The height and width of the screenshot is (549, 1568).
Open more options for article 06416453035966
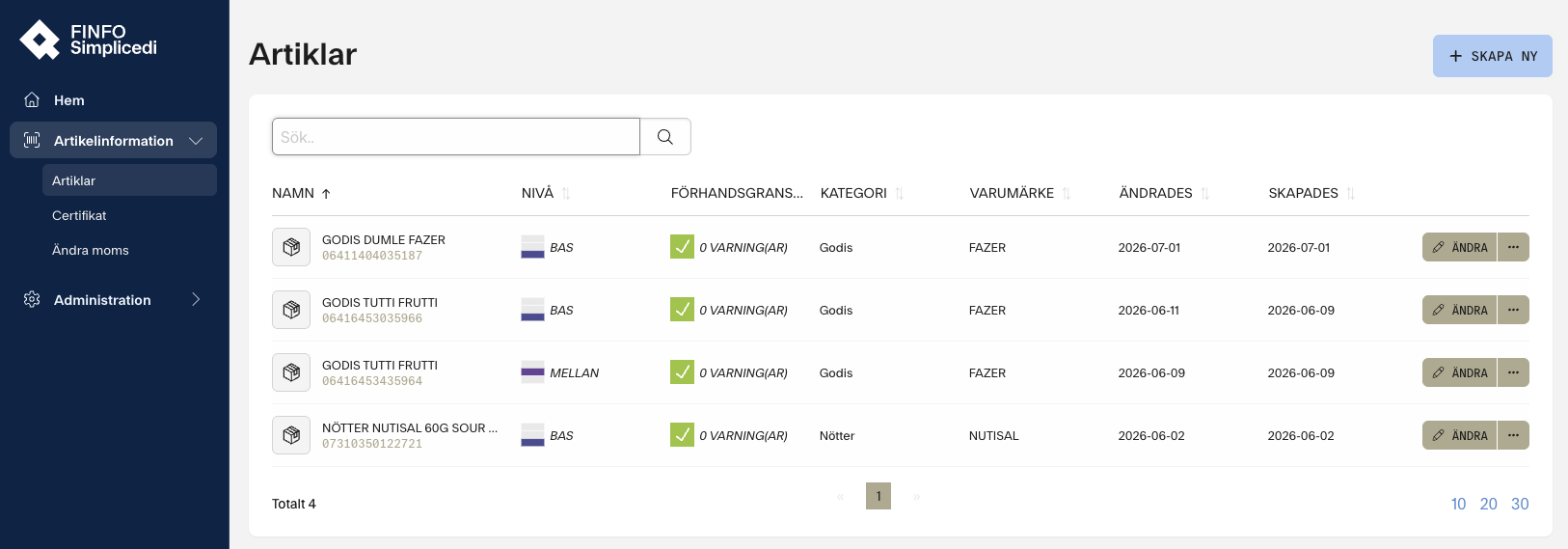click(x=1513, y=310)
